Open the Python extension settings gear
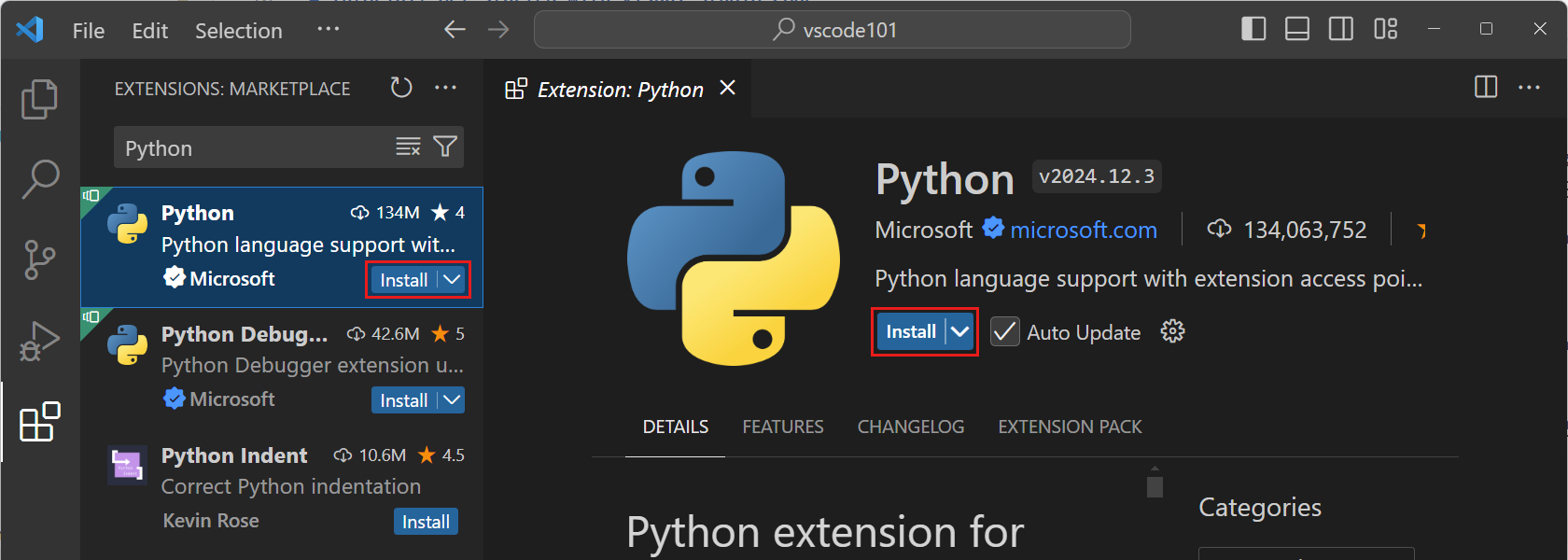1568x560 pixels. click(1172, 331)
